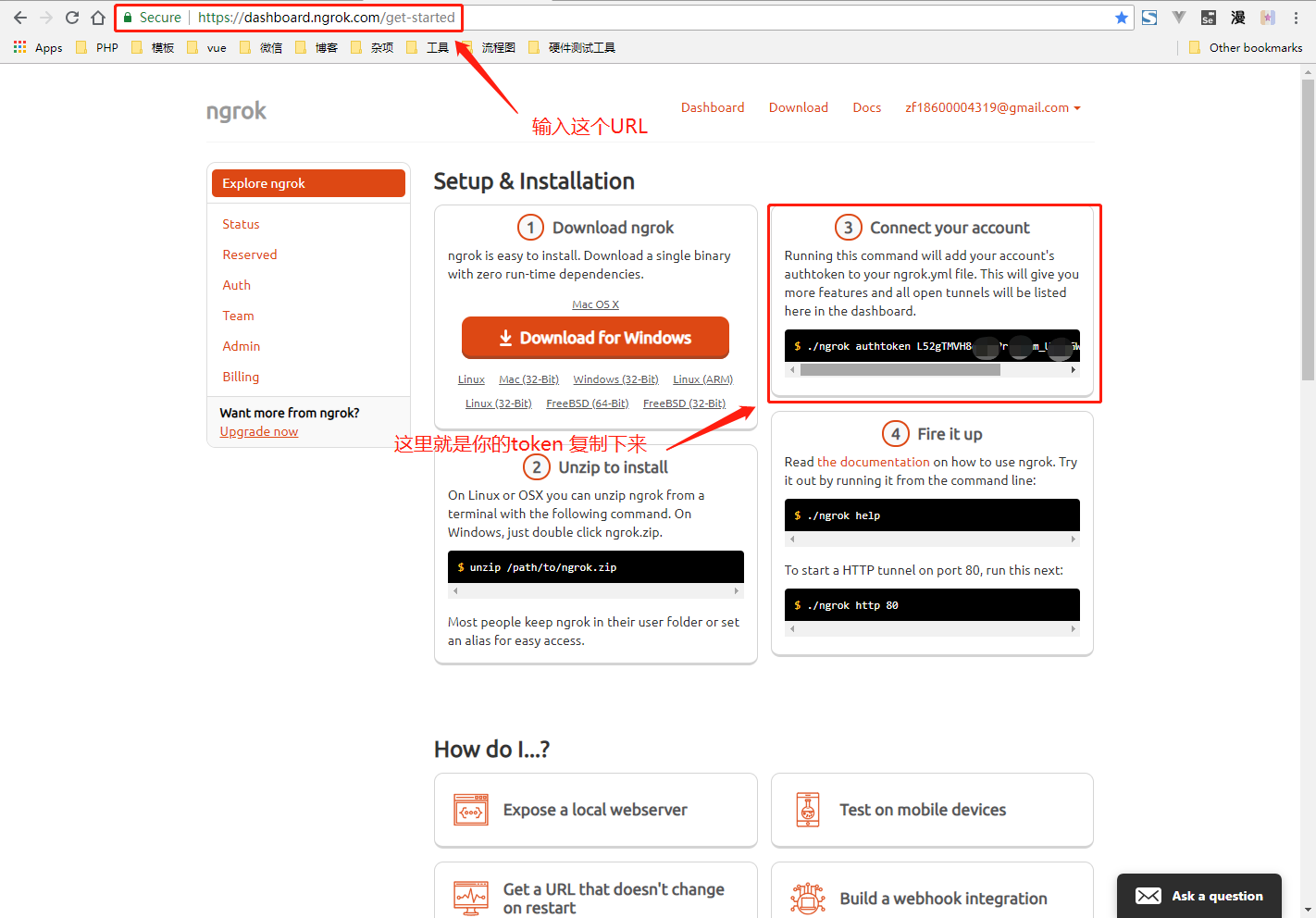Click the Build a webhook integration icon

click(x=808, y=899)
